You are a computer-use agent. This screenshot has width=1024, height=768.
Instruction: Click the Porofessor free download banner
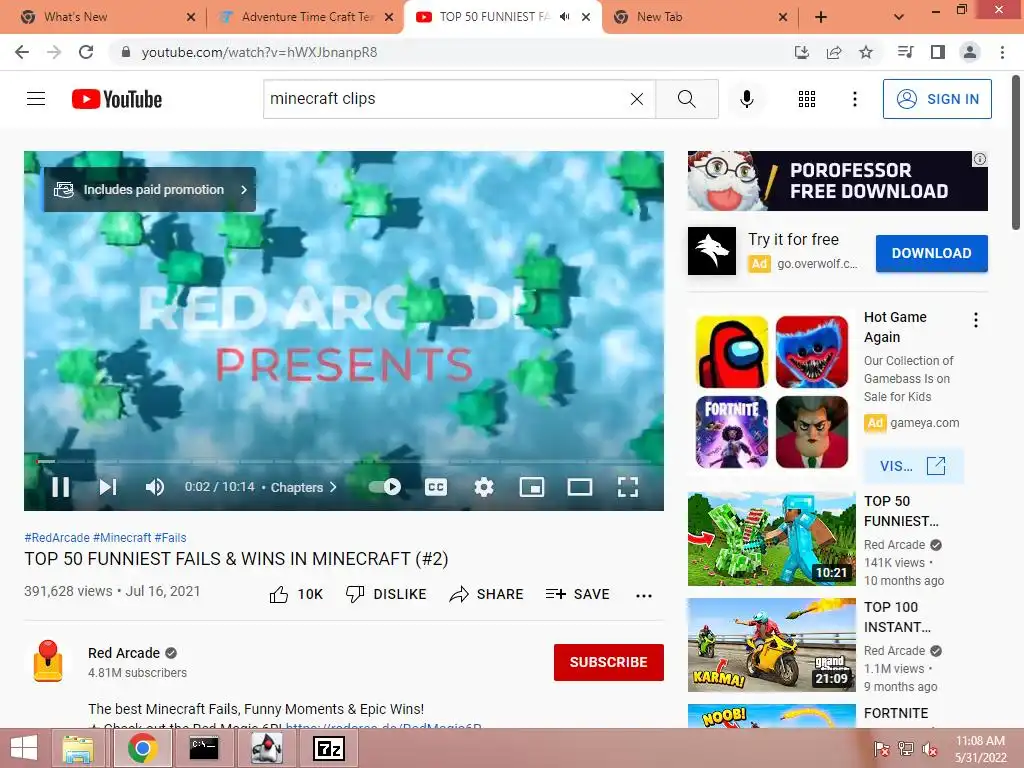[837, 181]
